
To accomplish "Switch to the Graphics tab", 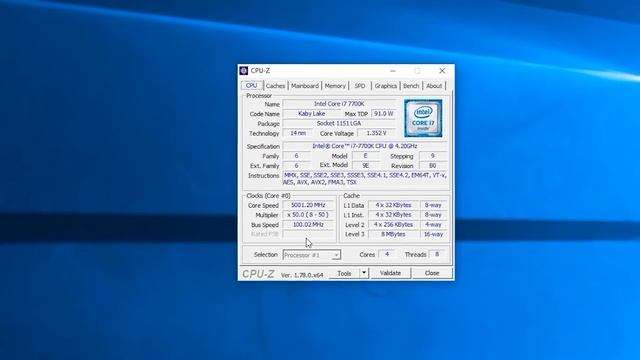I will (x=386, y=86).
